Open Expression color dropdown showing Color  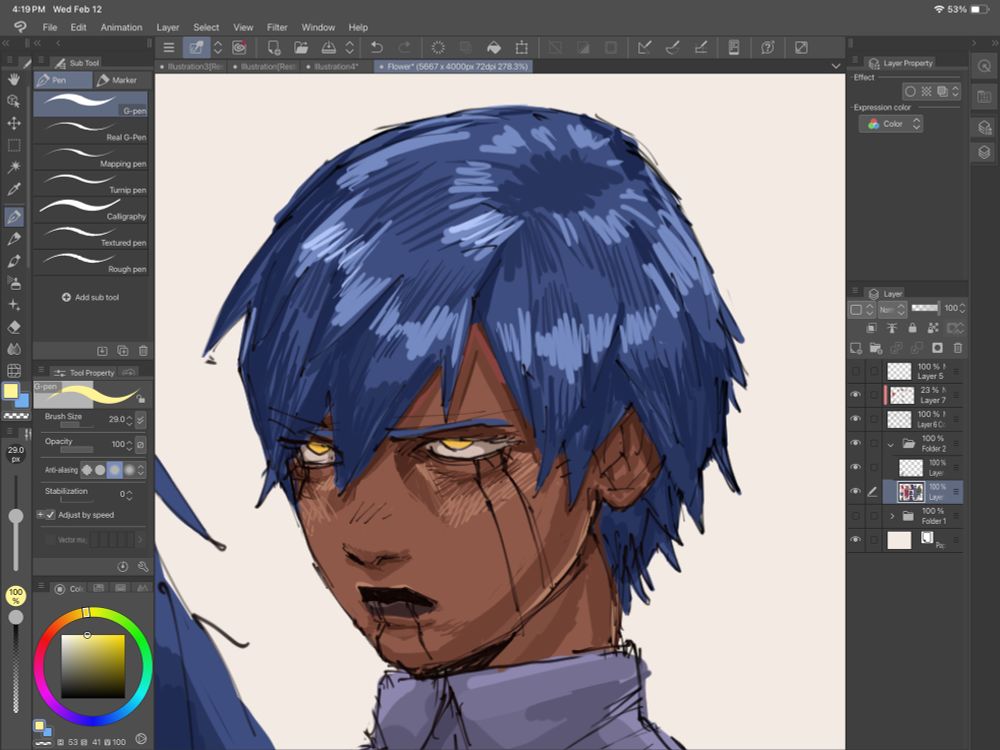(892, 124)
